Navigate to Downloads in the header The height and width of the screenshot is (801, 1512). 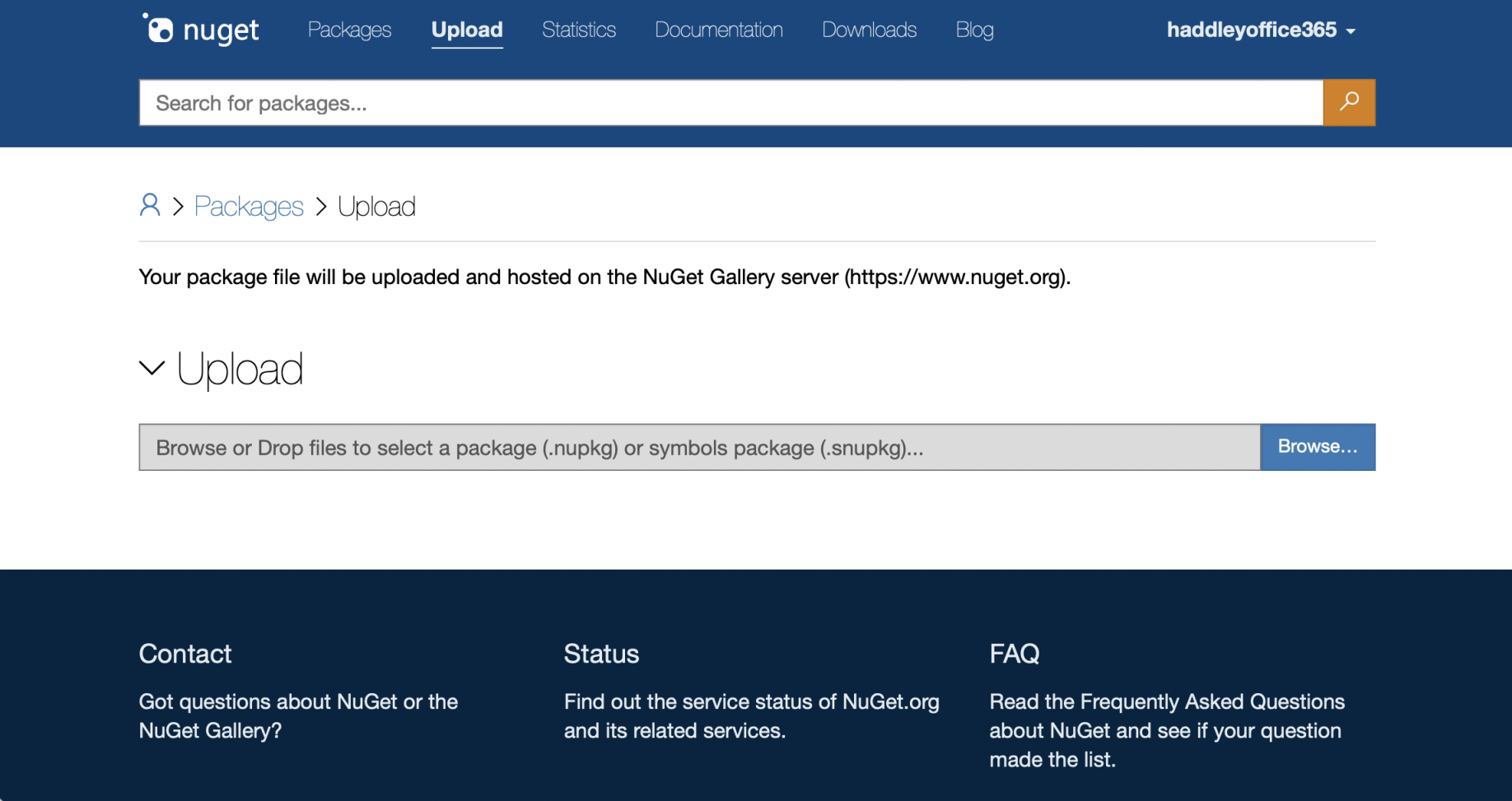[x=869, y=30]
